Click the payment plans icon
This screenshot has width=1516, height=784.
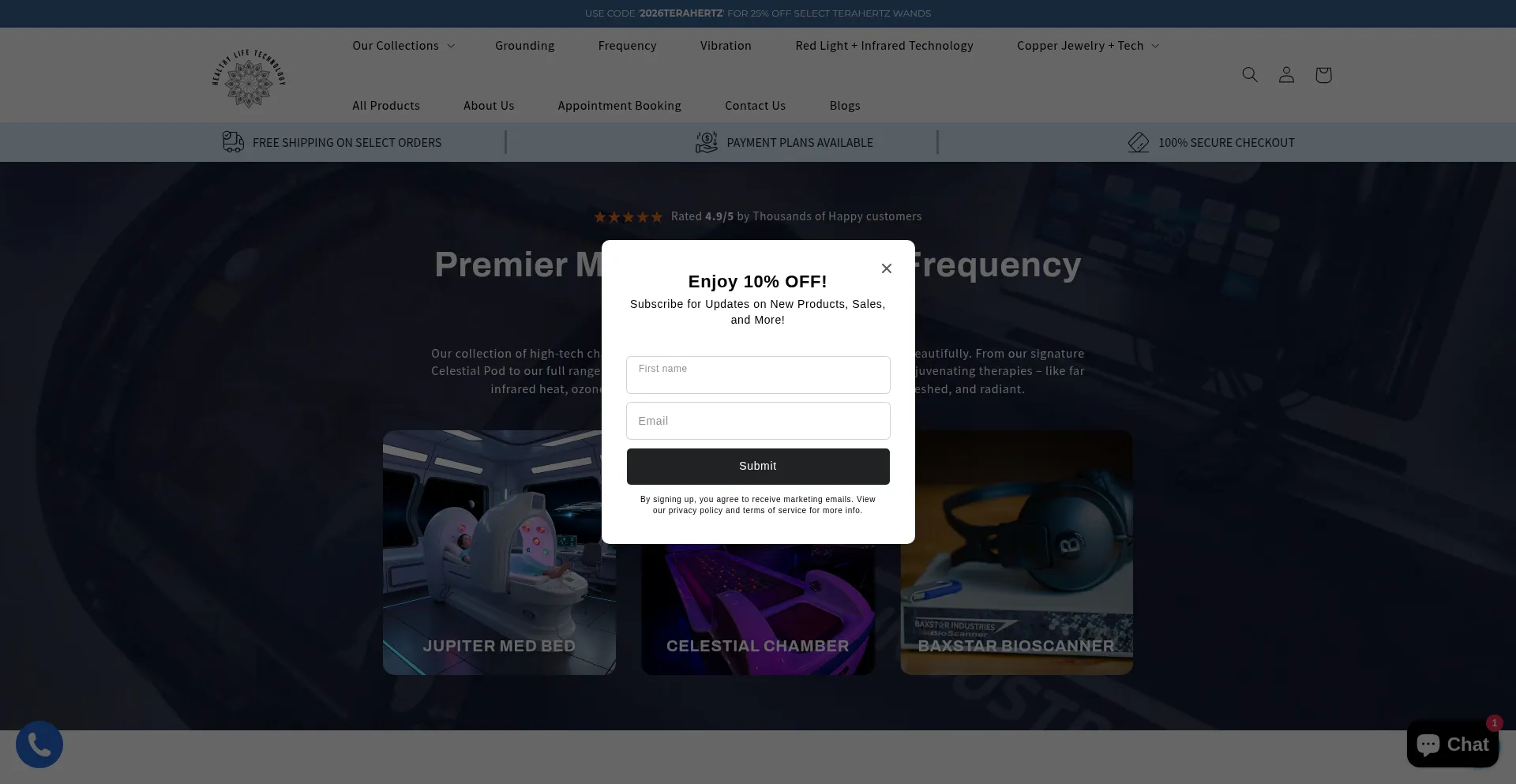coord(707,142)
